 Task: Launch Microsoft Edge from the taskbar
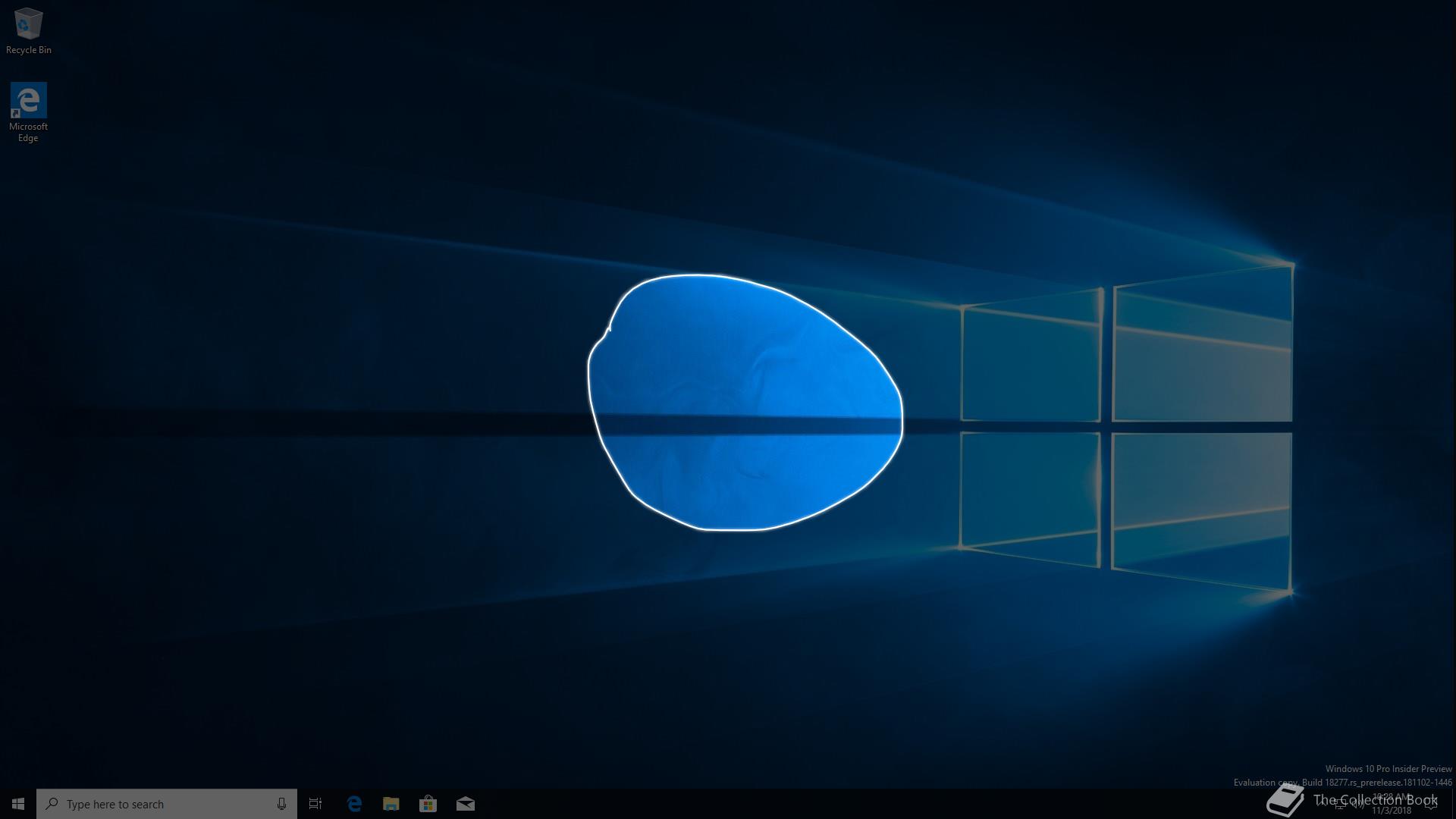[354, 804]
